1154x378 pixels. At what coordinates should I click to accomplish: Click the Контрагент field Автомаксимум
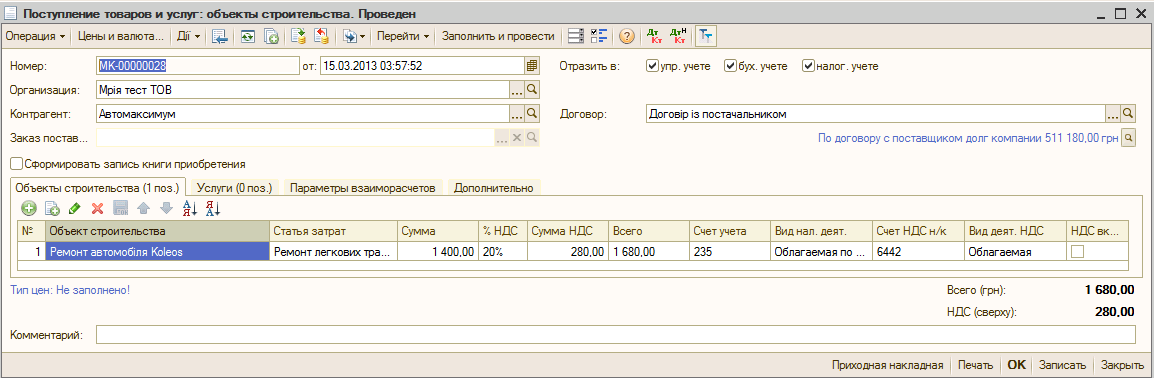302,115
